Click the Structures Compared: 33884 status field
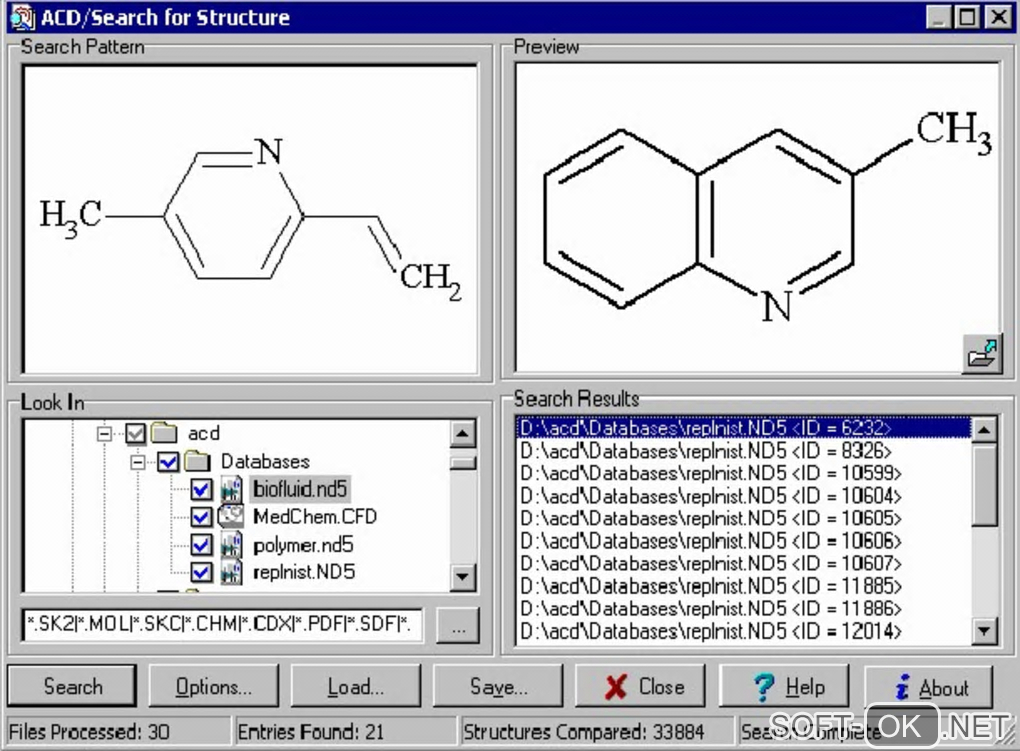1020x751 pixels. 597,732
